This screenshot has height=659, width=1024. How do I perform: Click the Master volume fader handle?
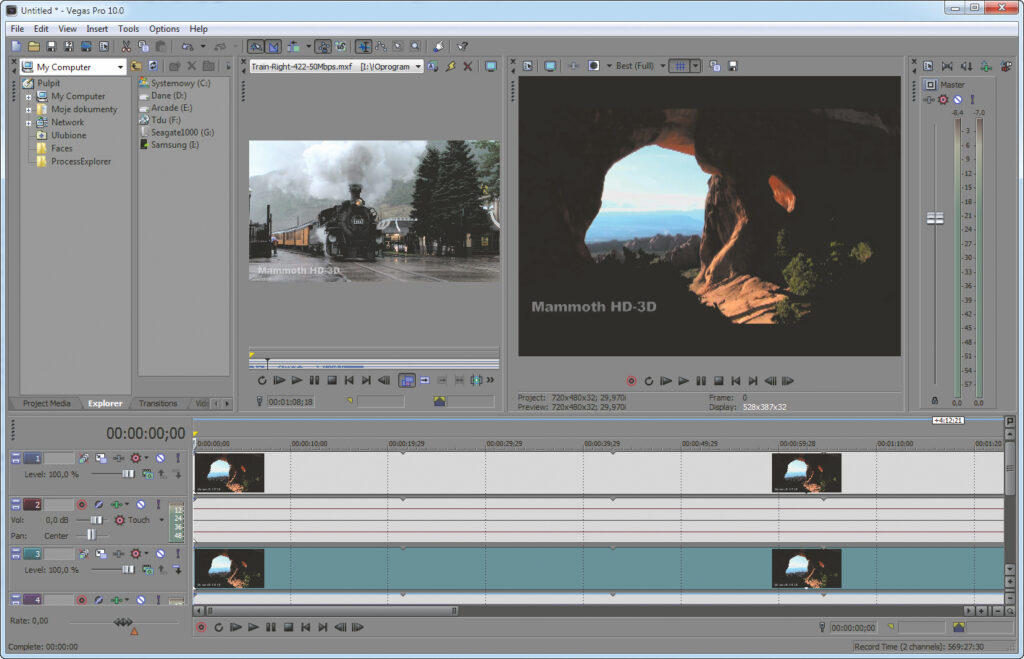(x=935, y=218)
